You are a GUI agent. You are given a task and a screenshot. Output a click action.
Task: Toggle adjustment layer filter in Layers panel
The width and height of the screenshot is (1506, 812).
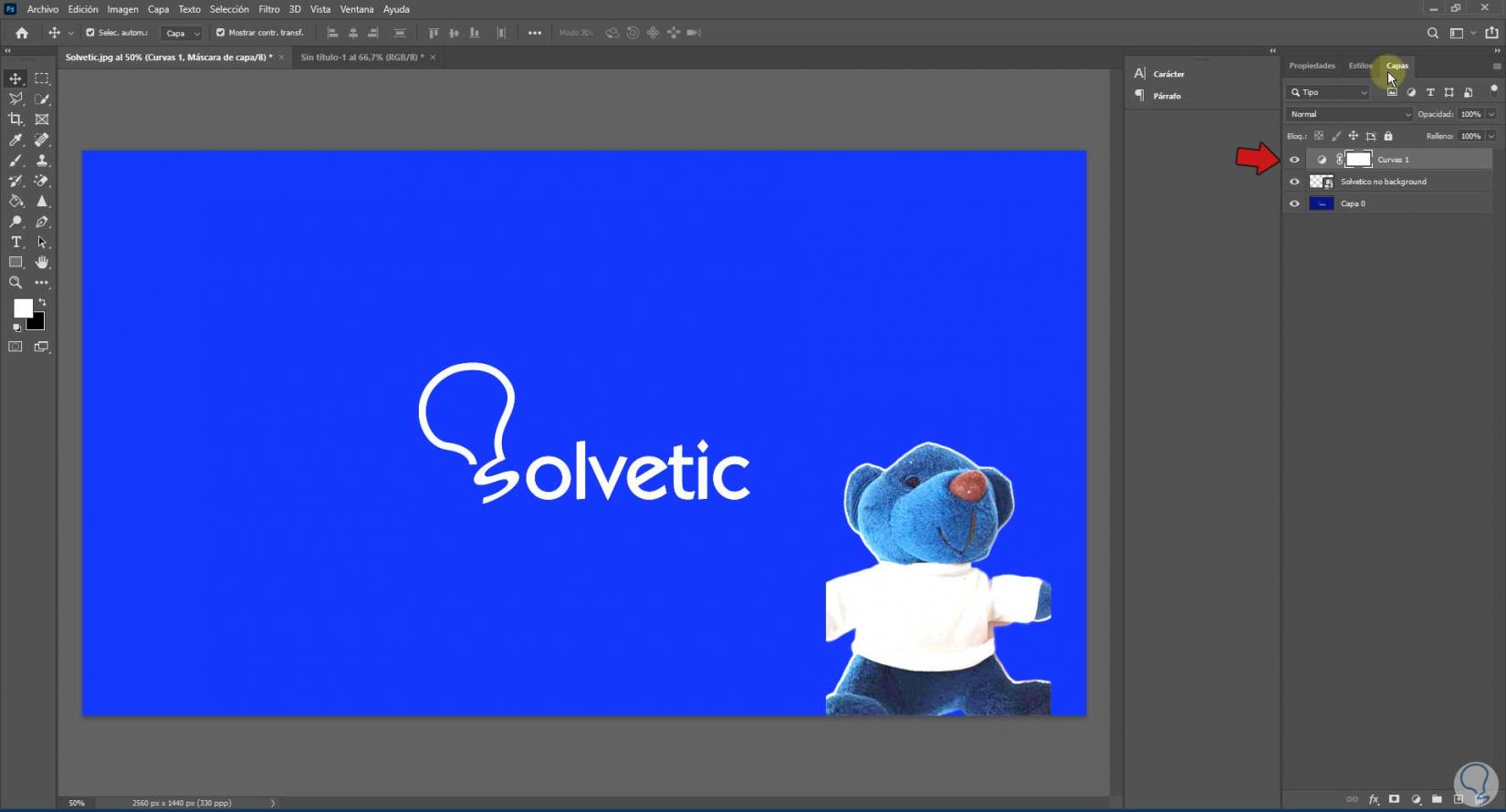click(1411, 92)
